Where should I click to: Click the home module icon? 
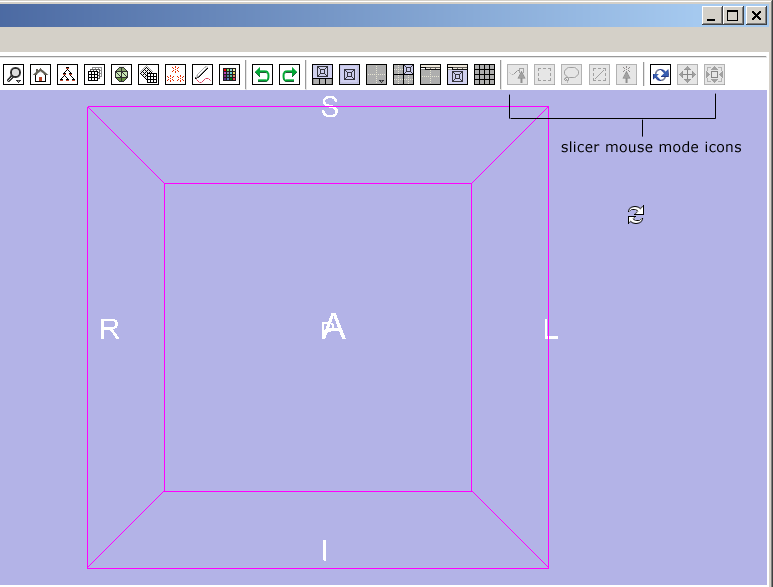tap(41, 74)
